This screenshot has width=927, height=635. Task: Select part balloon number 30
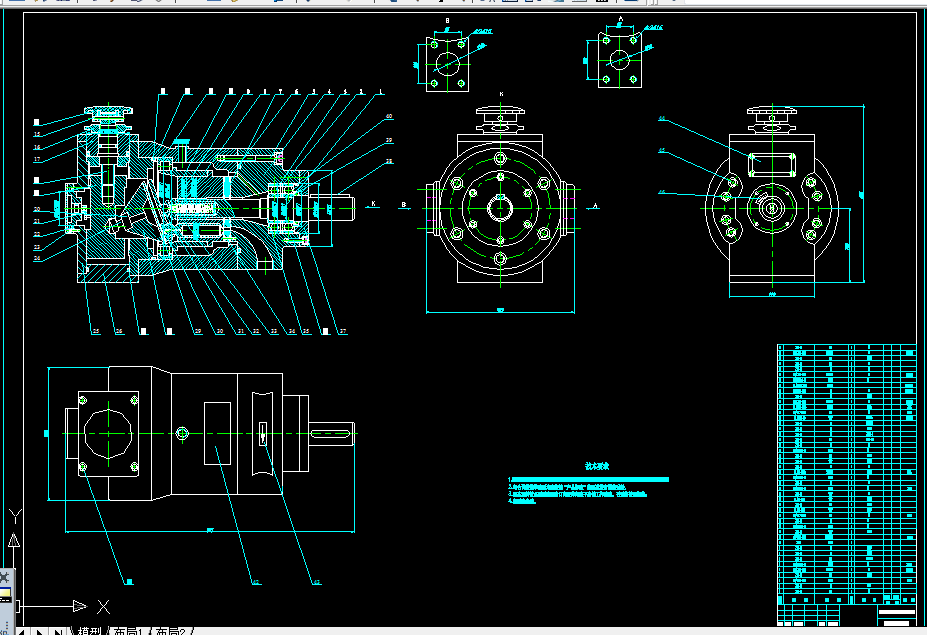pos(219,331)
